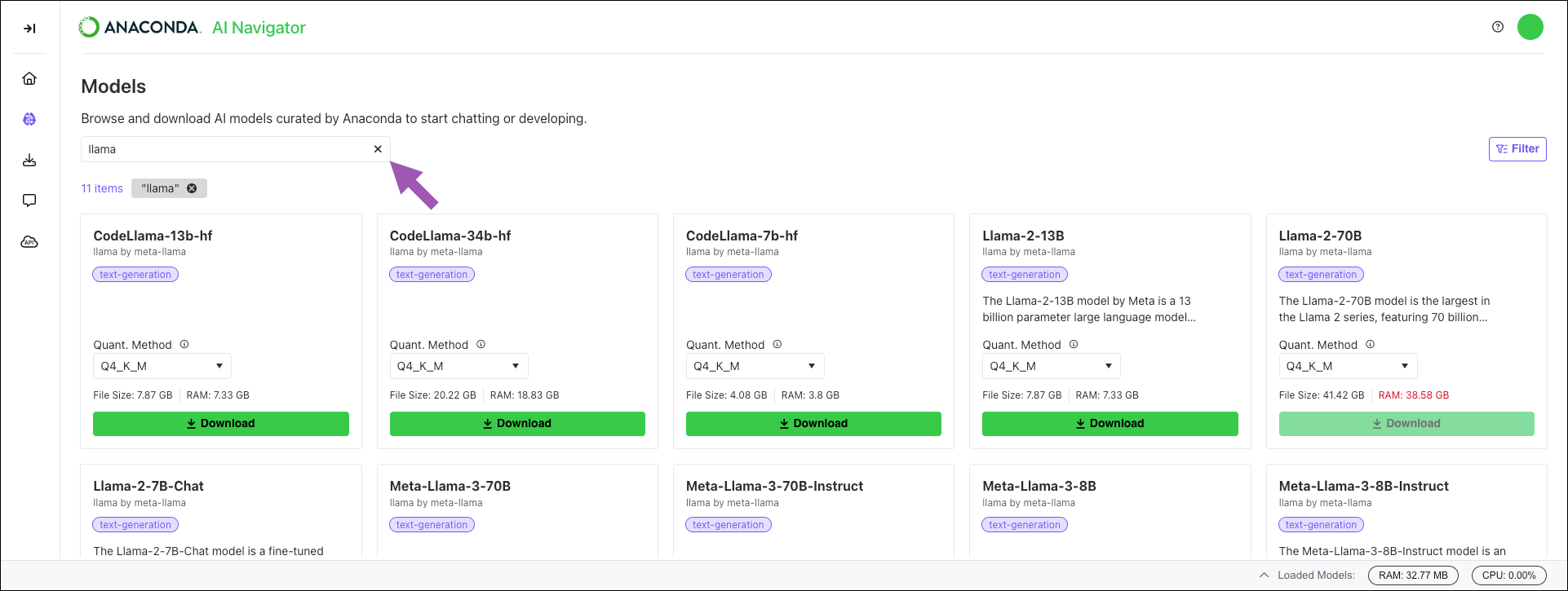Open the green user profile avatar
Image resolution: width=1568 pixels, height=591 pixels.
point(1530,27)
